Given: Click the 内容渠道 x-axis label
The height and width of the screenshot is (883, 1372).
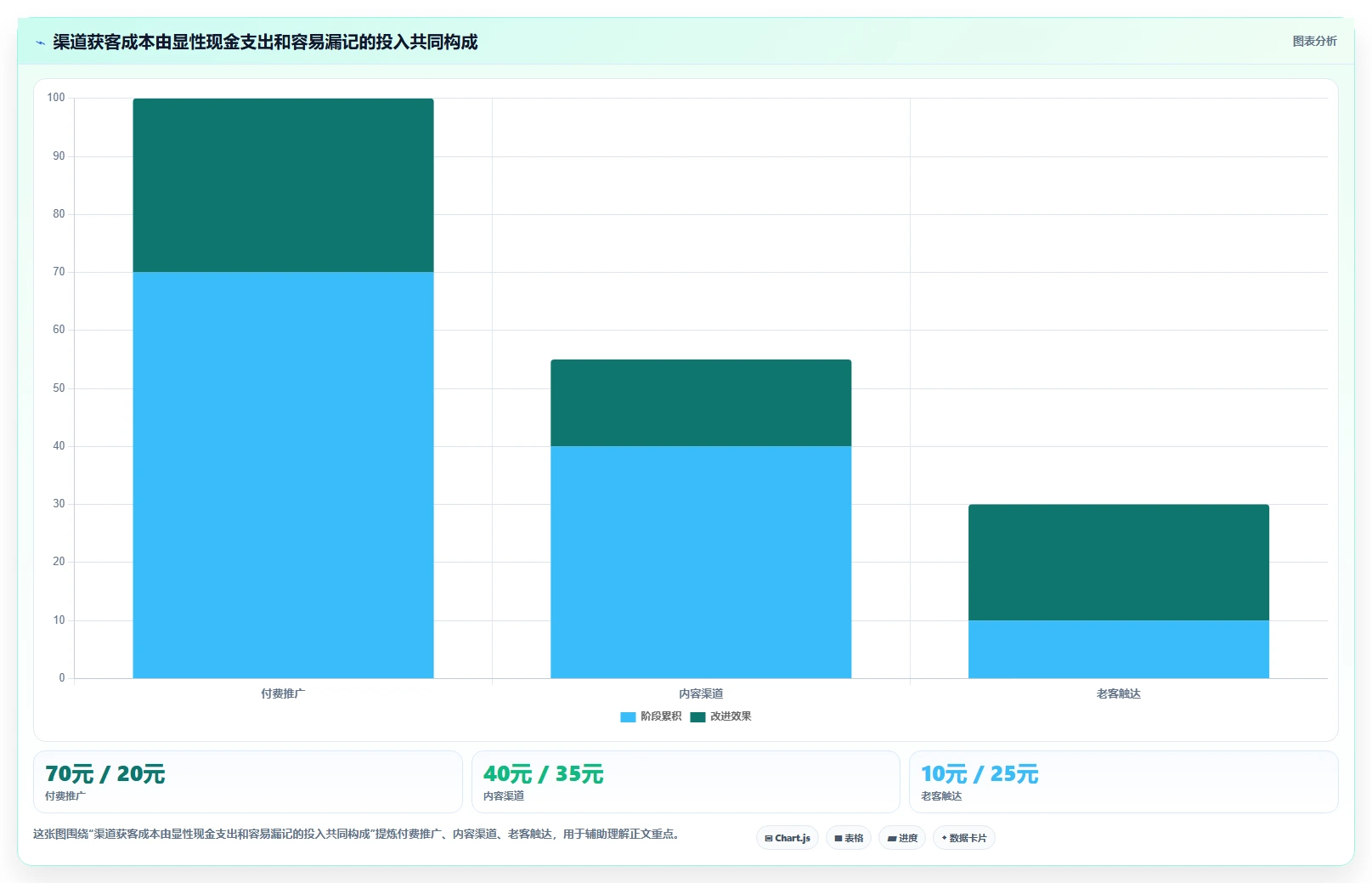Looking at the screenshot, I should pos(701,693).
